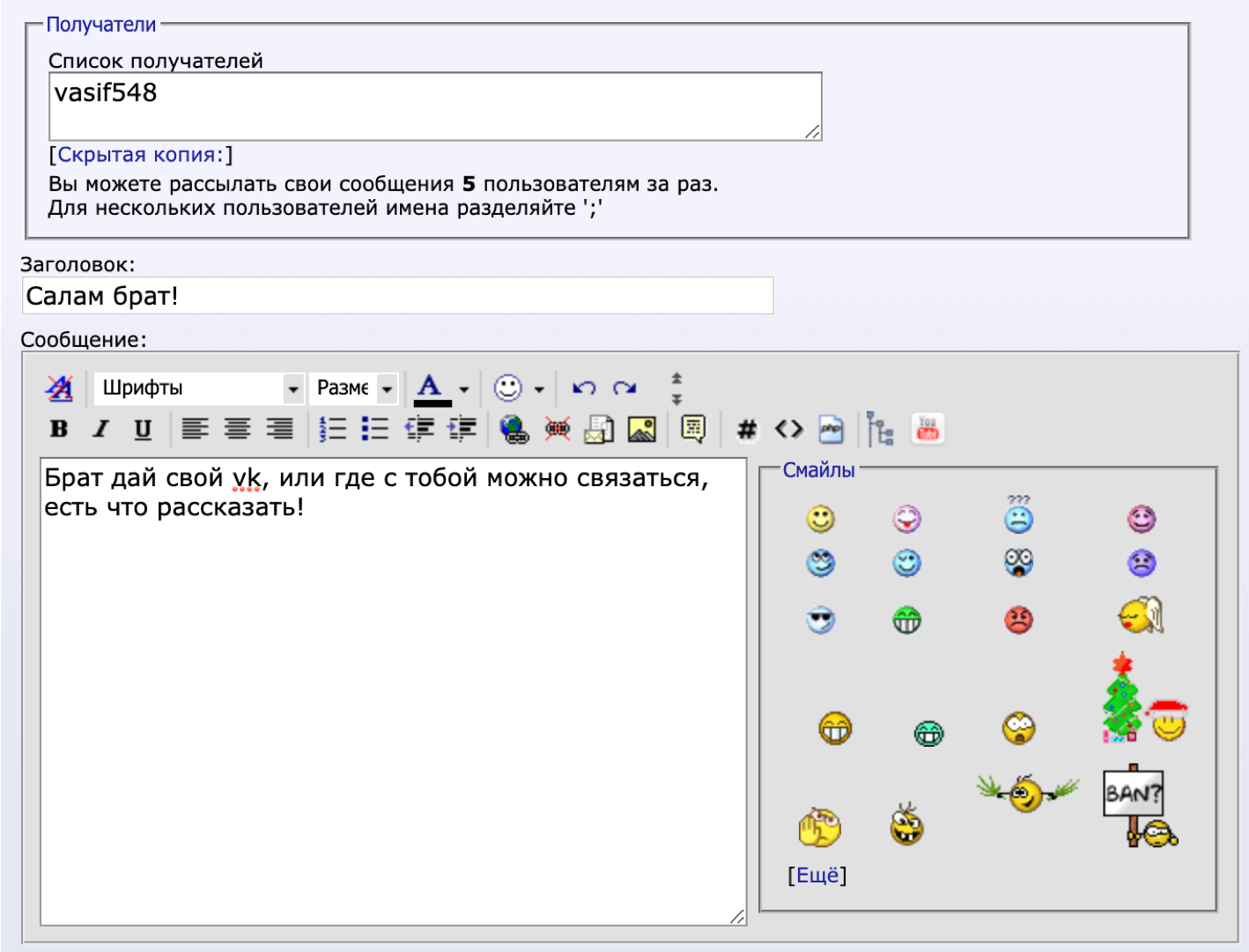Increase editor height with the down arrows

pyautogui.click(x=676, y=399)
